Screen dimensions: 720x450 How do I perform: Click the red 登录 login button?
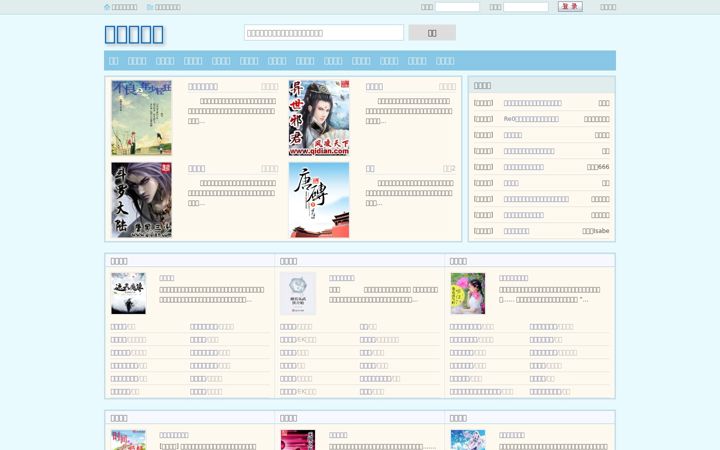[x=570, y=6]
